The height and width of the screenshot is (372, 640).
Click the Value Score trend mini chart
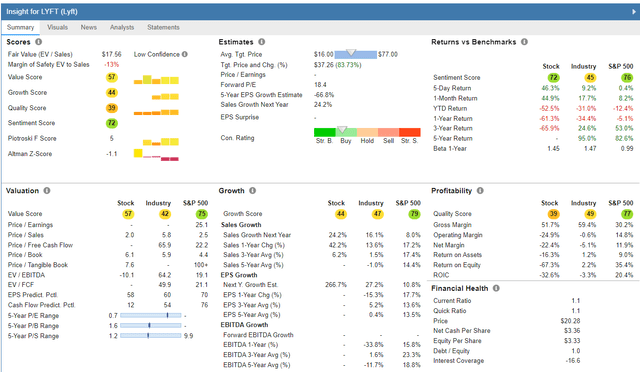[x=156, y=80]
